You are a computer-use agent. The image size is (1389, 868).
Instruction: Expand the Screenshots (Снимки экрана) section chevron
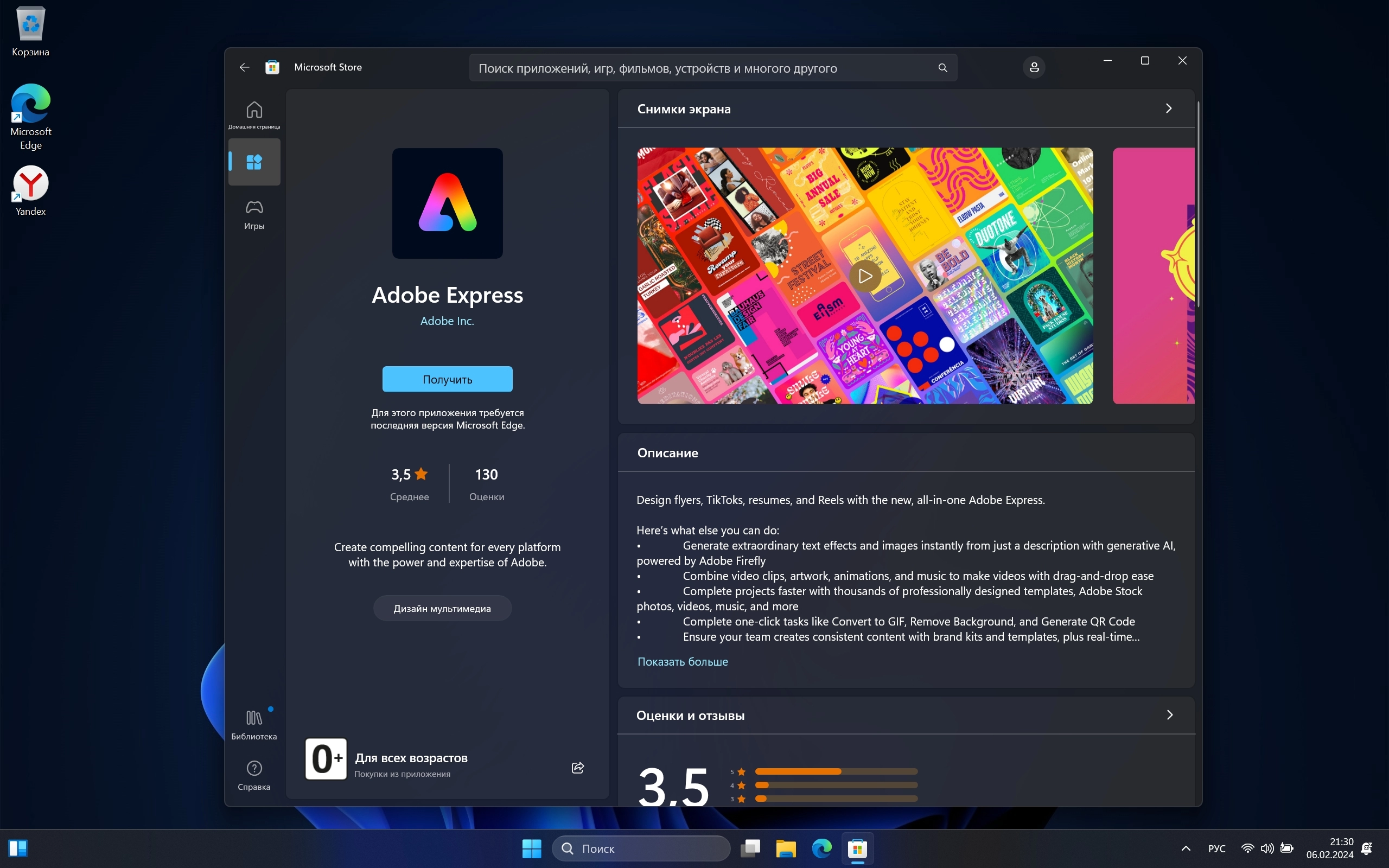1169,108
